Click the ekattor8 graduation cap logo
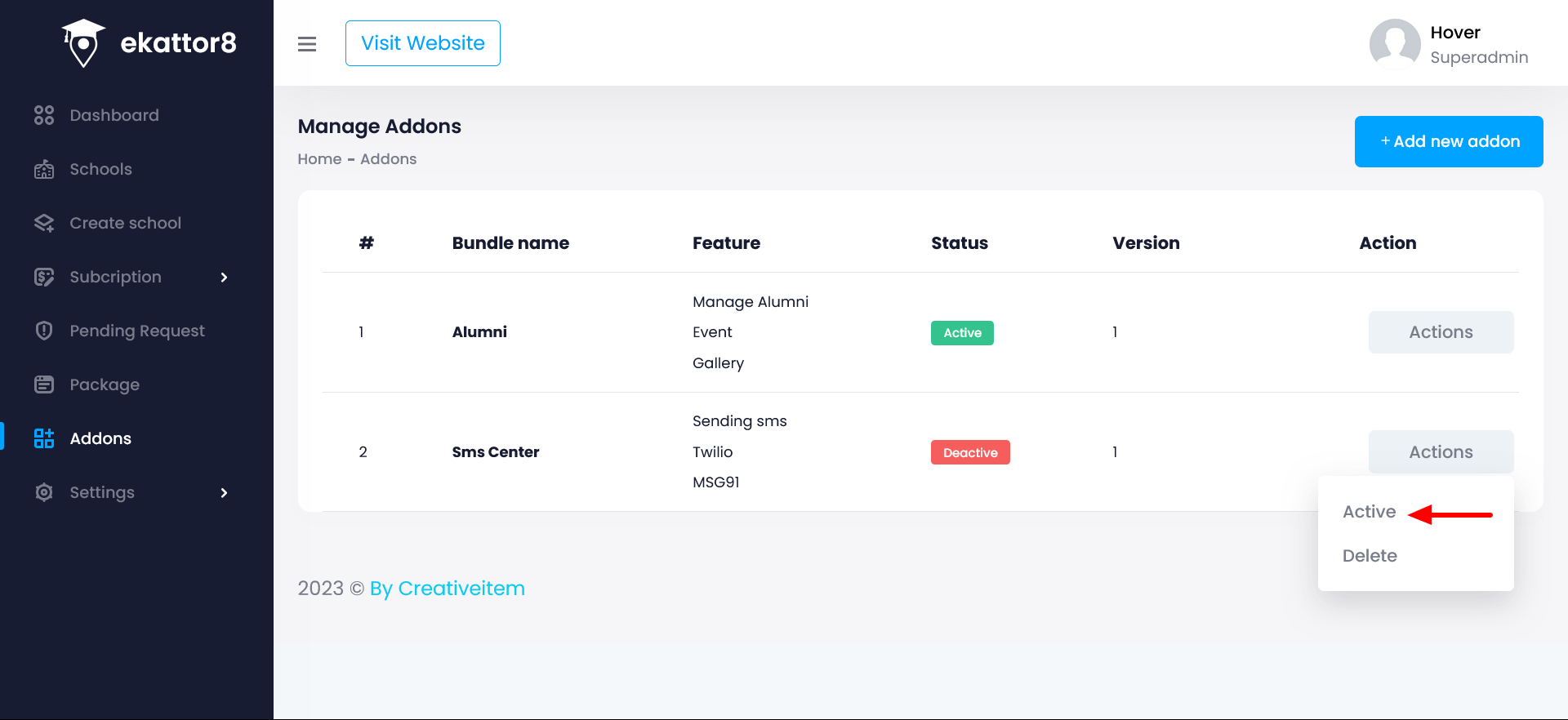 83,43
